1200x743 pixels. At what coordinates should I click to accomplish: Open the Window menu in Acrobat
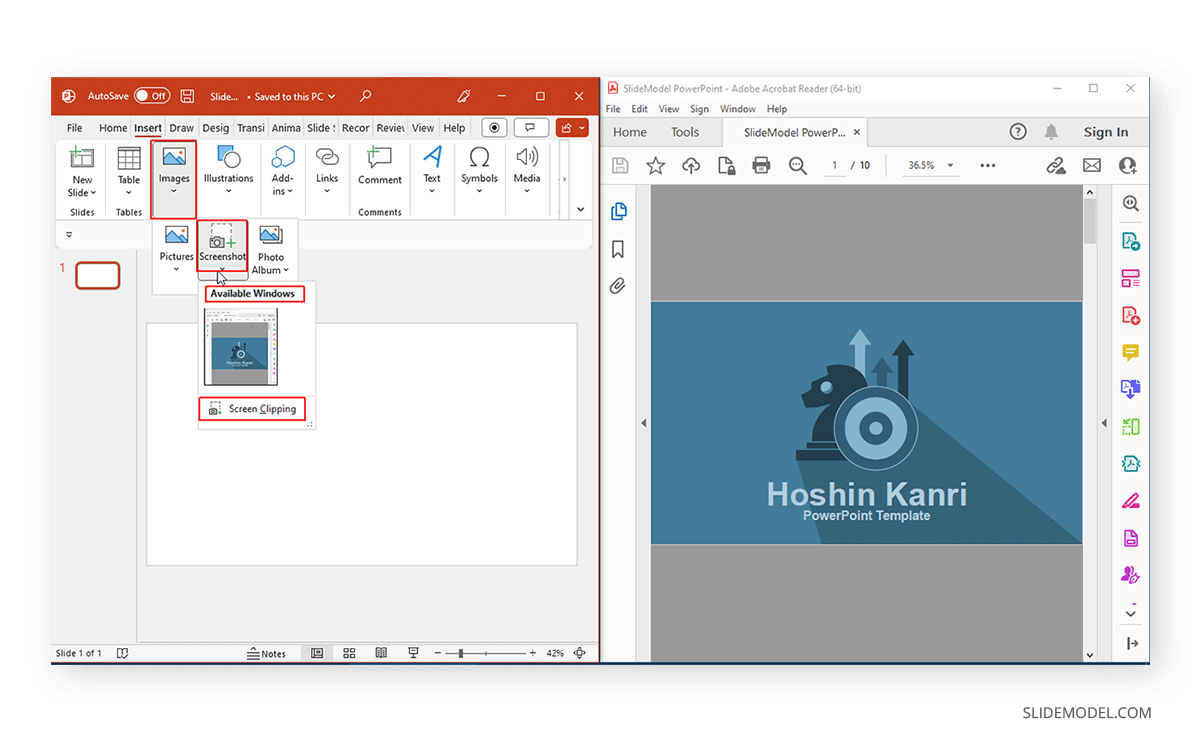click(737, 108)
